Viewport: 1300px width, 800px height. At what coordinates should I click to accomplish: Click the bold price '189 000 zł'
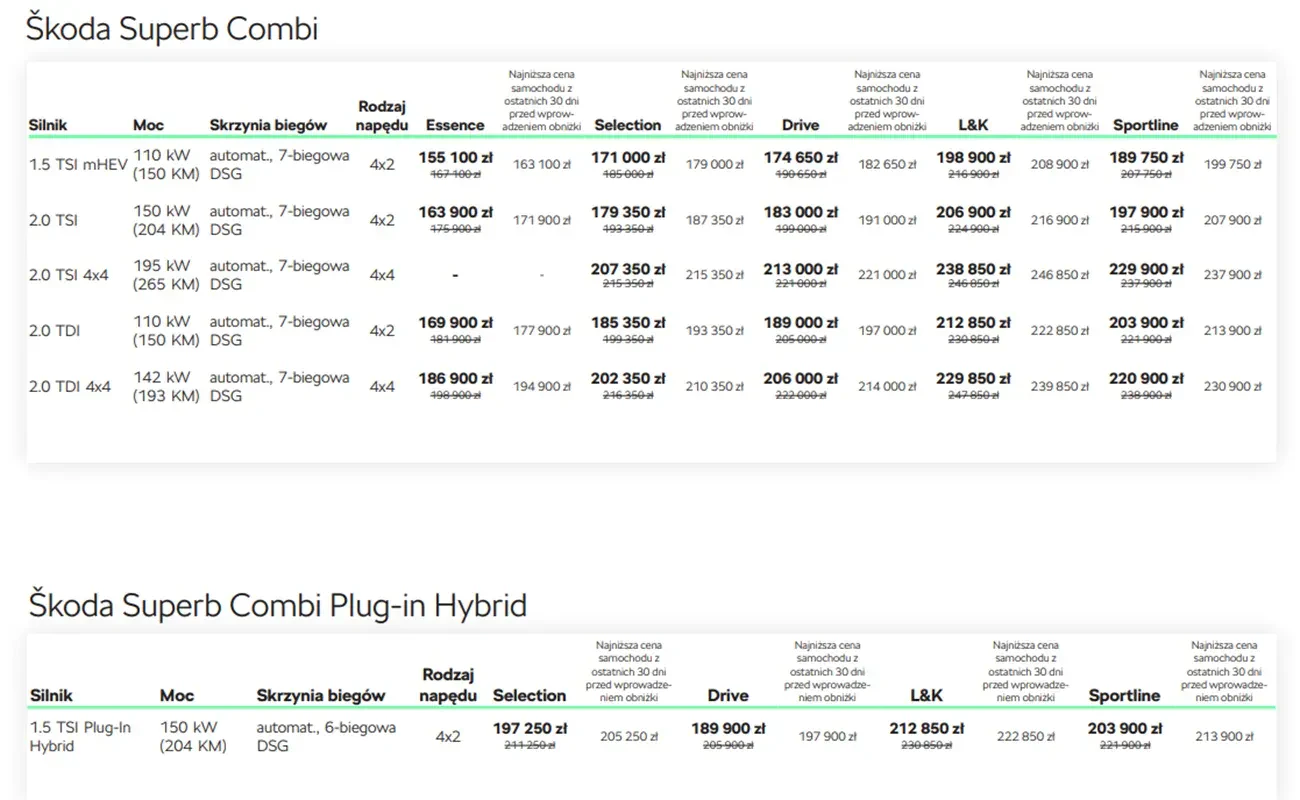pyautogui.click(x=801, y=323)
